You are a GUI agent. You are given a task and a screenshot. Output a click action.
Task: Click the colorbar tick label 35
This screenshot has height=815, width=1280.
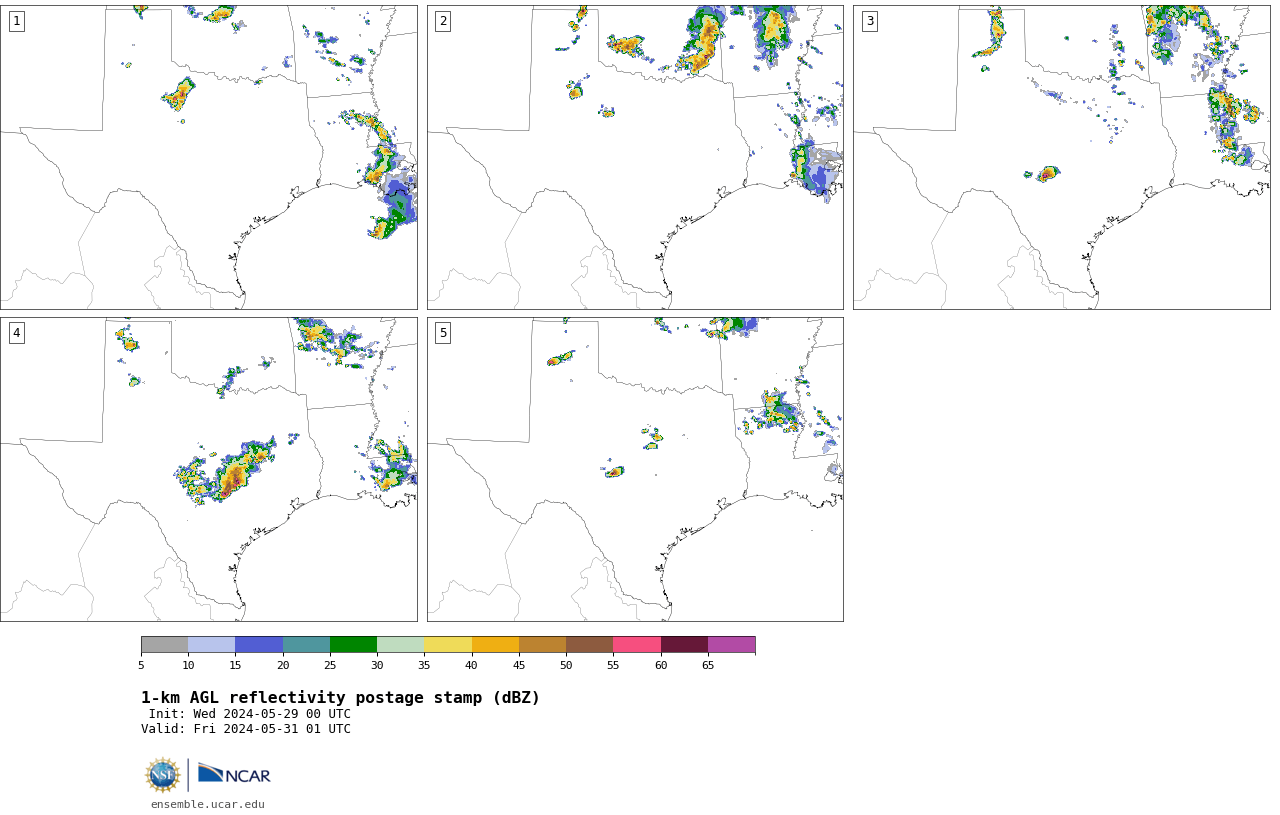coord(424,665)
